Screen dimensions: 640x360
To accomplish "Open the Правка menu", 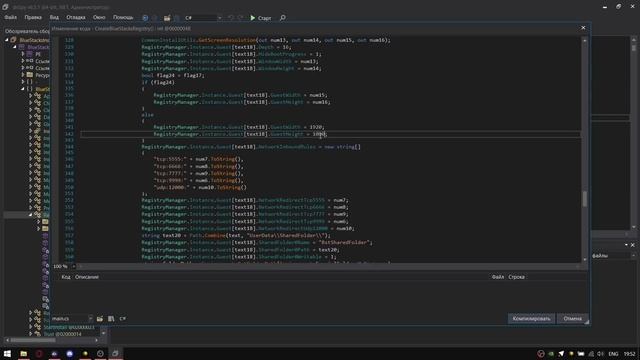I will coord(33,18).
